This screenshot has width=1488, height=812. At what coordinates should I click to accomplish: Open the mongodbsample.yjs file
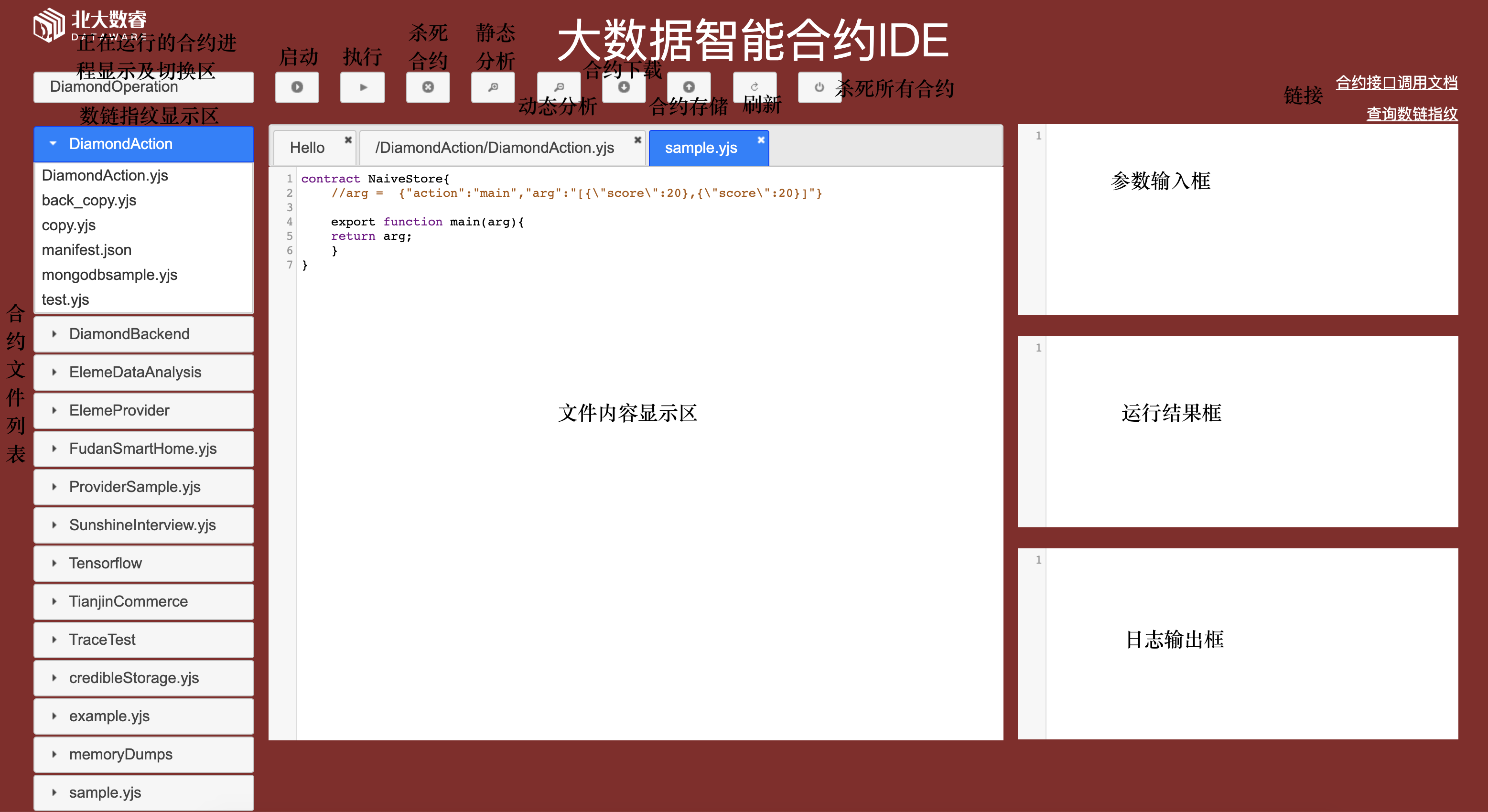110,275
